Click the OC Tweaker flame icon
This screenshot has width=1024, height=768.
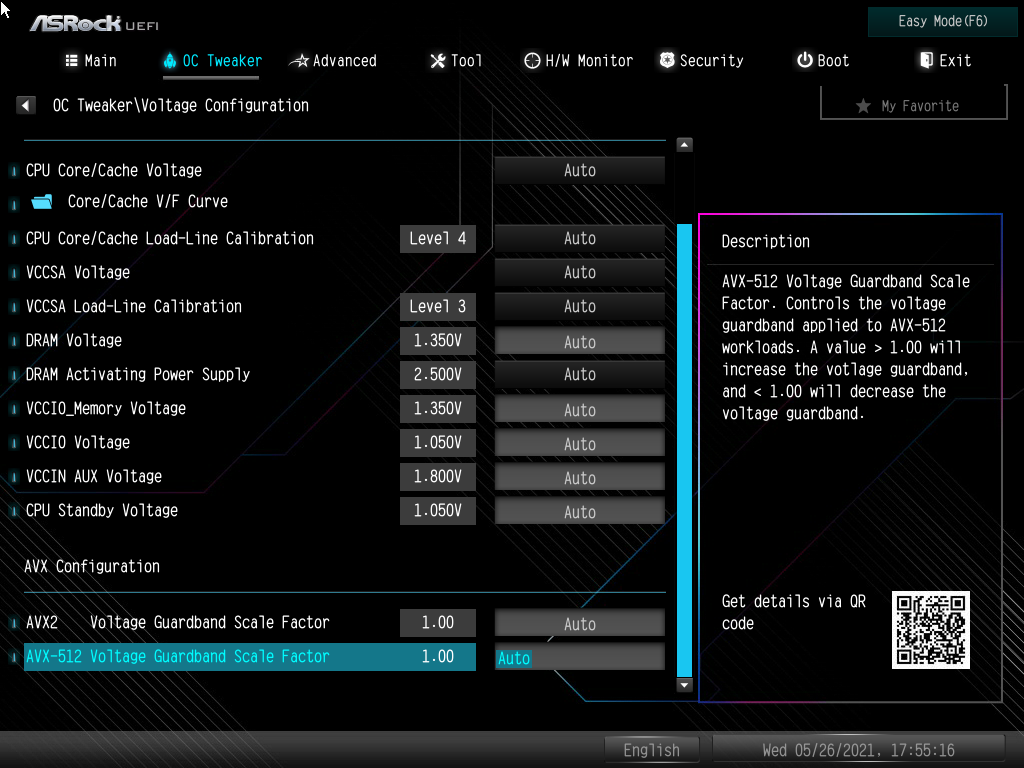pos(168,60)
